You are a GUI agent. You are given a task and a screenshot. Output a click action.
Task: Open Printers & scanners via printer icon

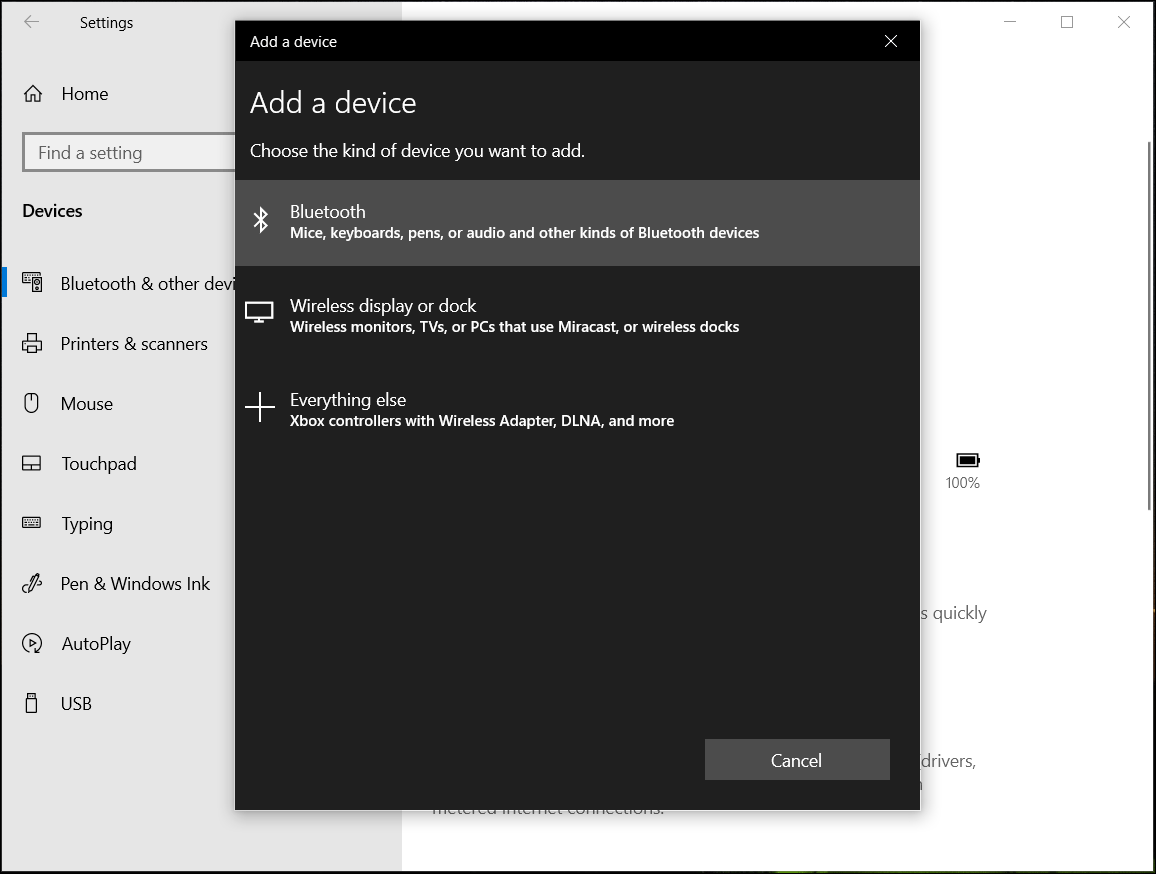point(32,344)
